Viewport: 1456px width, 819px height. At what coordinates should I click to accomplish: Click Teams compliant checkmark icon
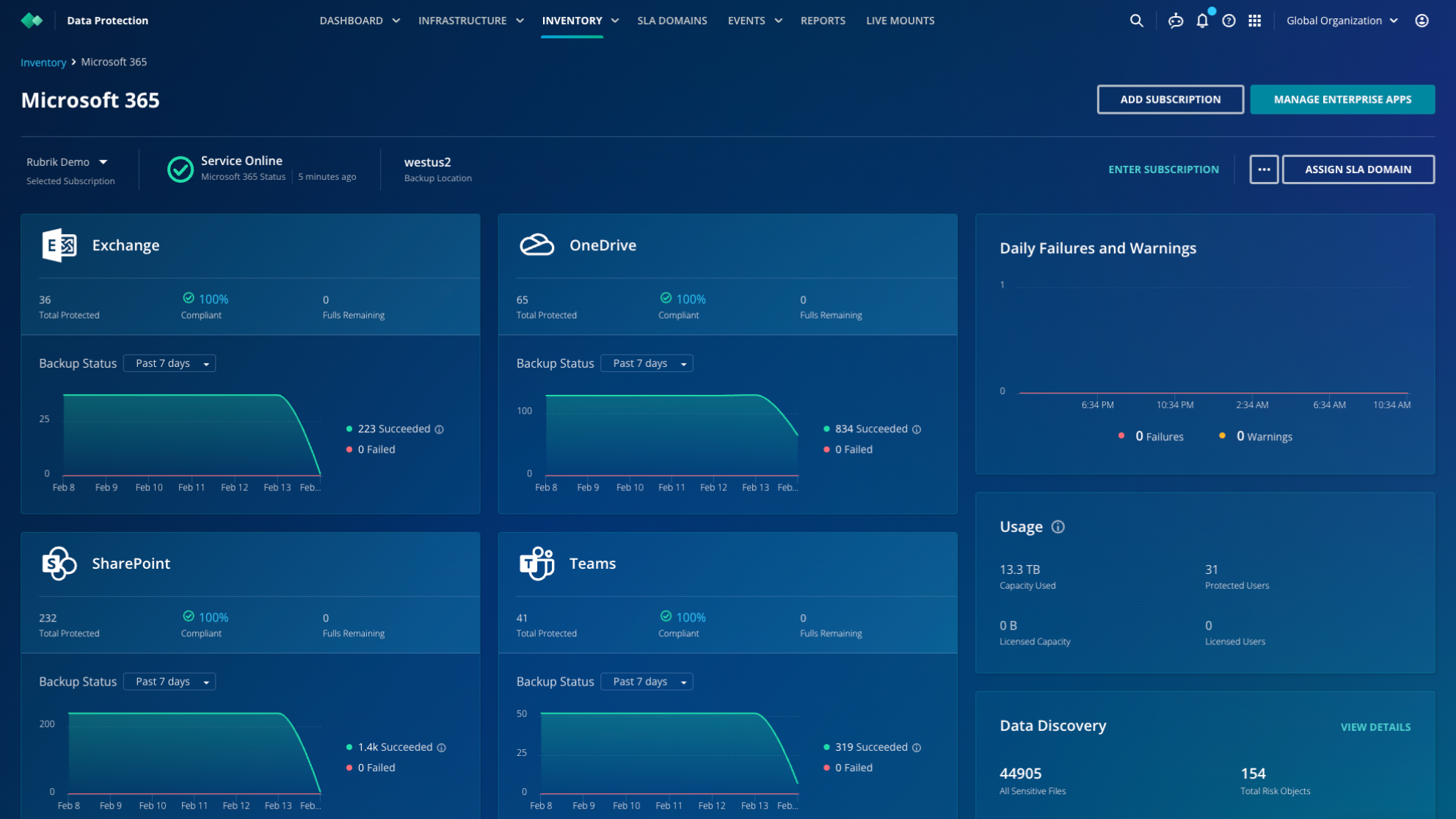[666, 616]
